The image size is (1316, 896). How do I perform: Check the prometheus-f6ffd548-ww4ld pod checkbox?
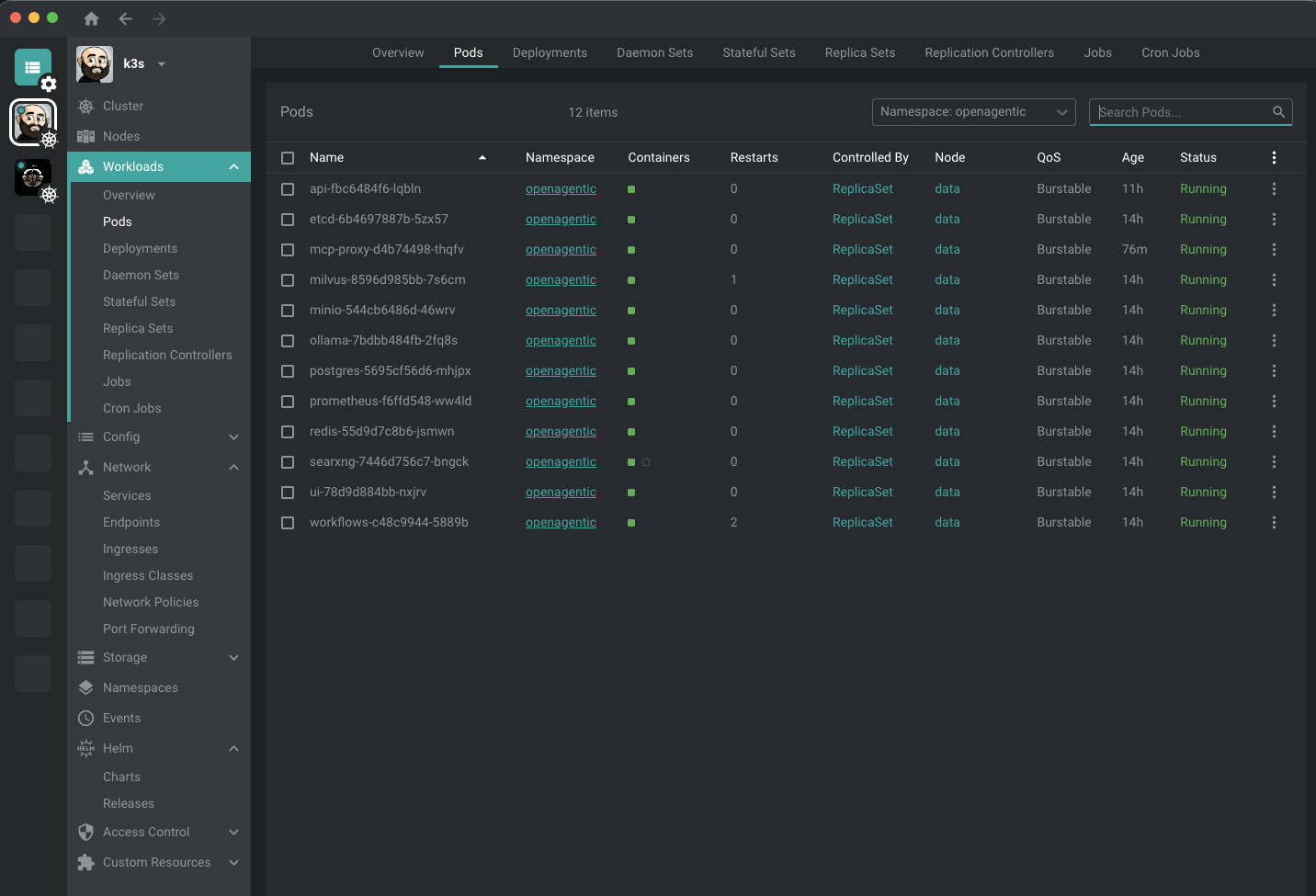[x=288, y=402]
